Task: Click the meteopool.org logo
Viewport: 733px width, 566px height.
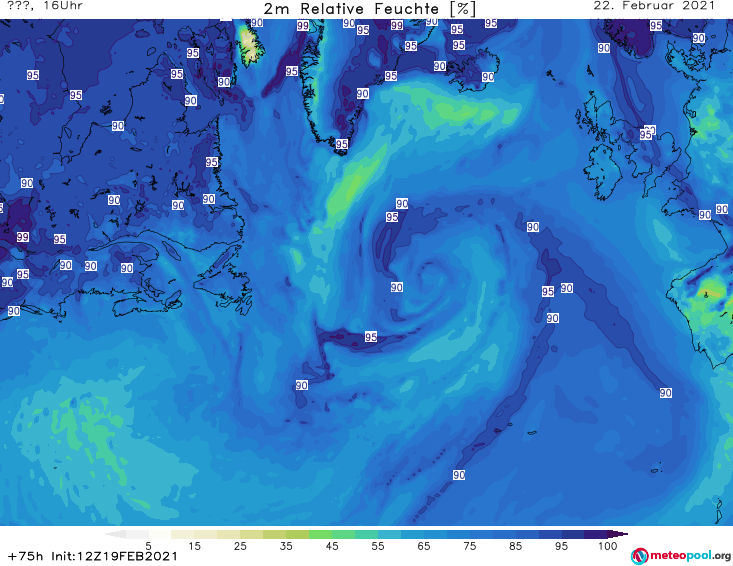Action: click(681, 556)
